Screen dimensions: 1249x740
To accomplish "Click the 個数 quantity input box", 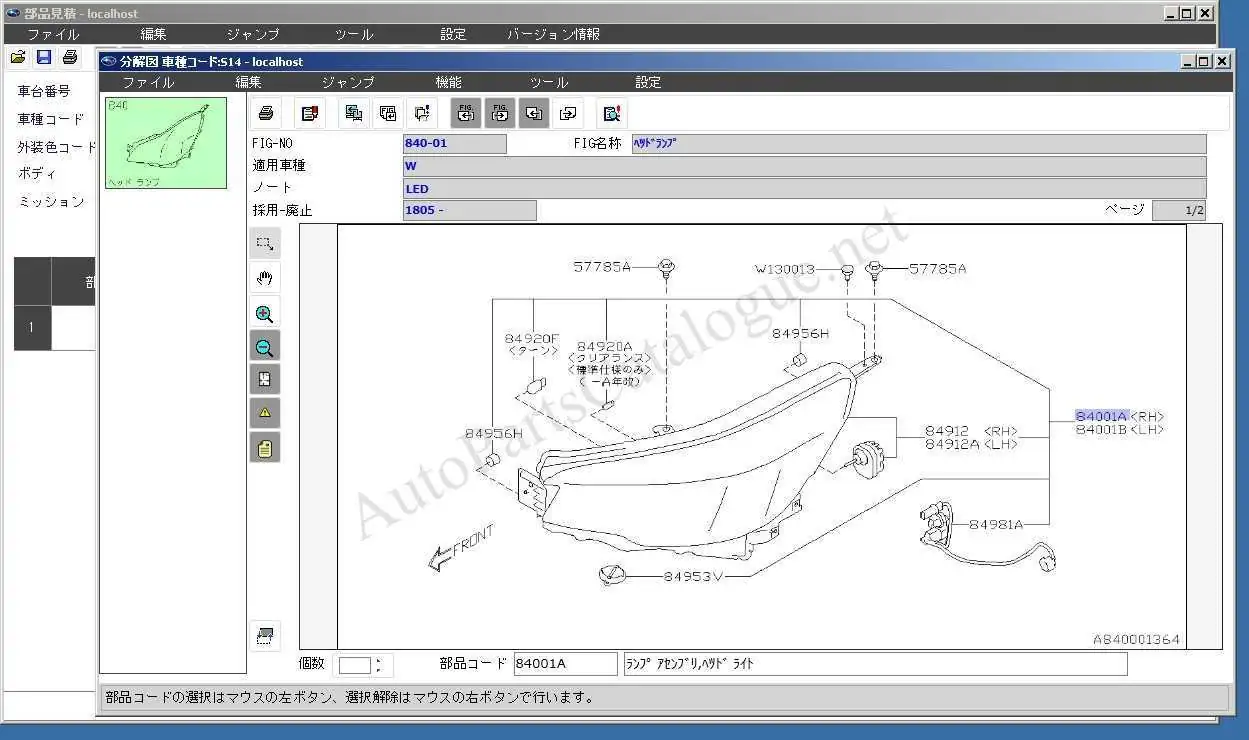I will click(354, 664).
